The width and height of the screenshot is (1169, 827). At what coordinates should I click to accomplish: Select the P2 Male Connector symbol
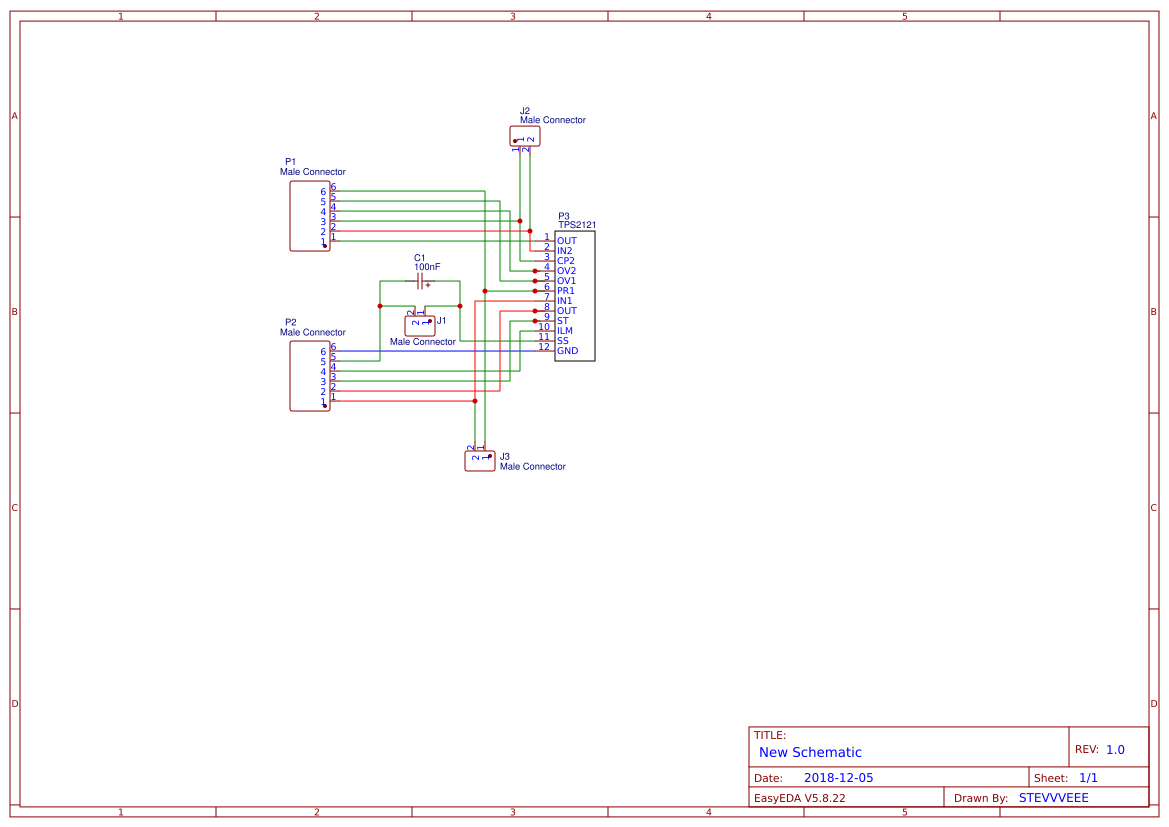pyautogui.click(x=308, y=373)
